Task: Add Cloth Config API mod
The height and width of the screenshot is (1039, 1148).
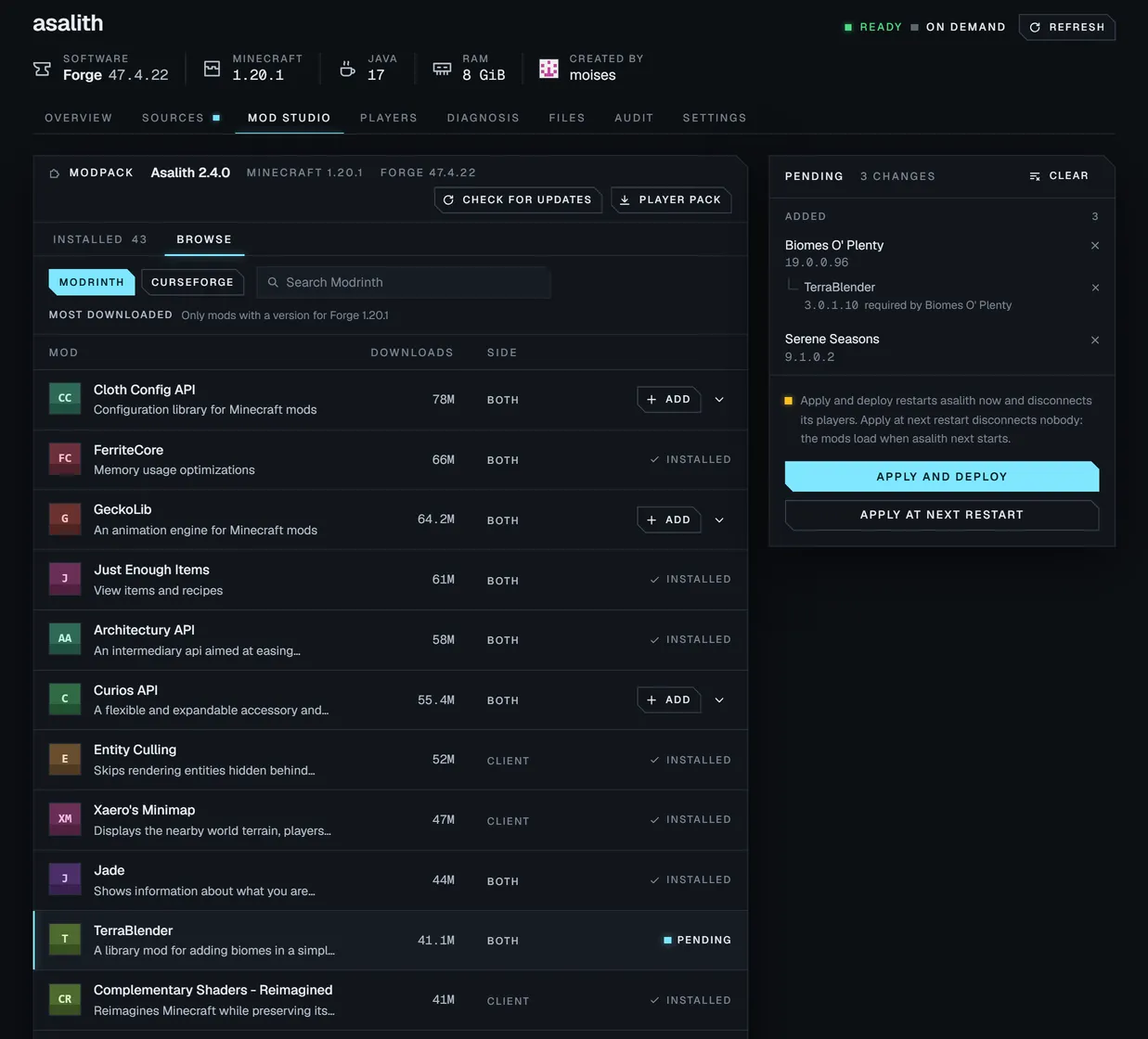Action: tap(668, 400)
